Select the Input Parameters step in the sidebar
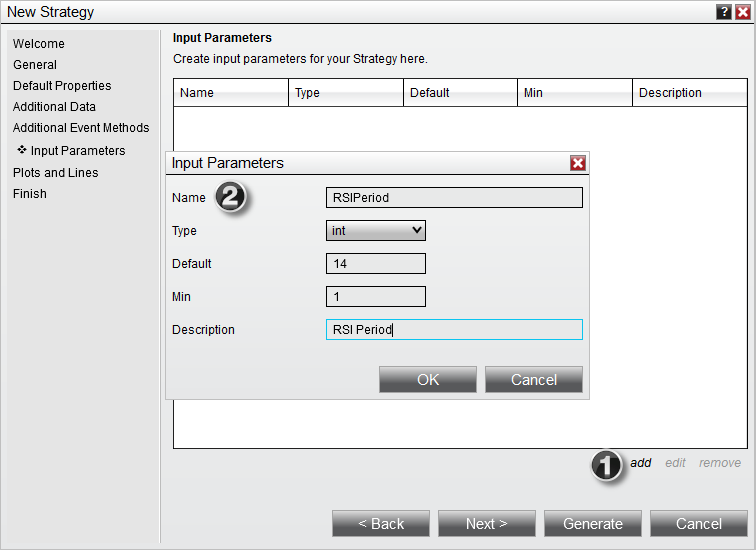Viewport: 756px width, 550px height. (78, 150)
